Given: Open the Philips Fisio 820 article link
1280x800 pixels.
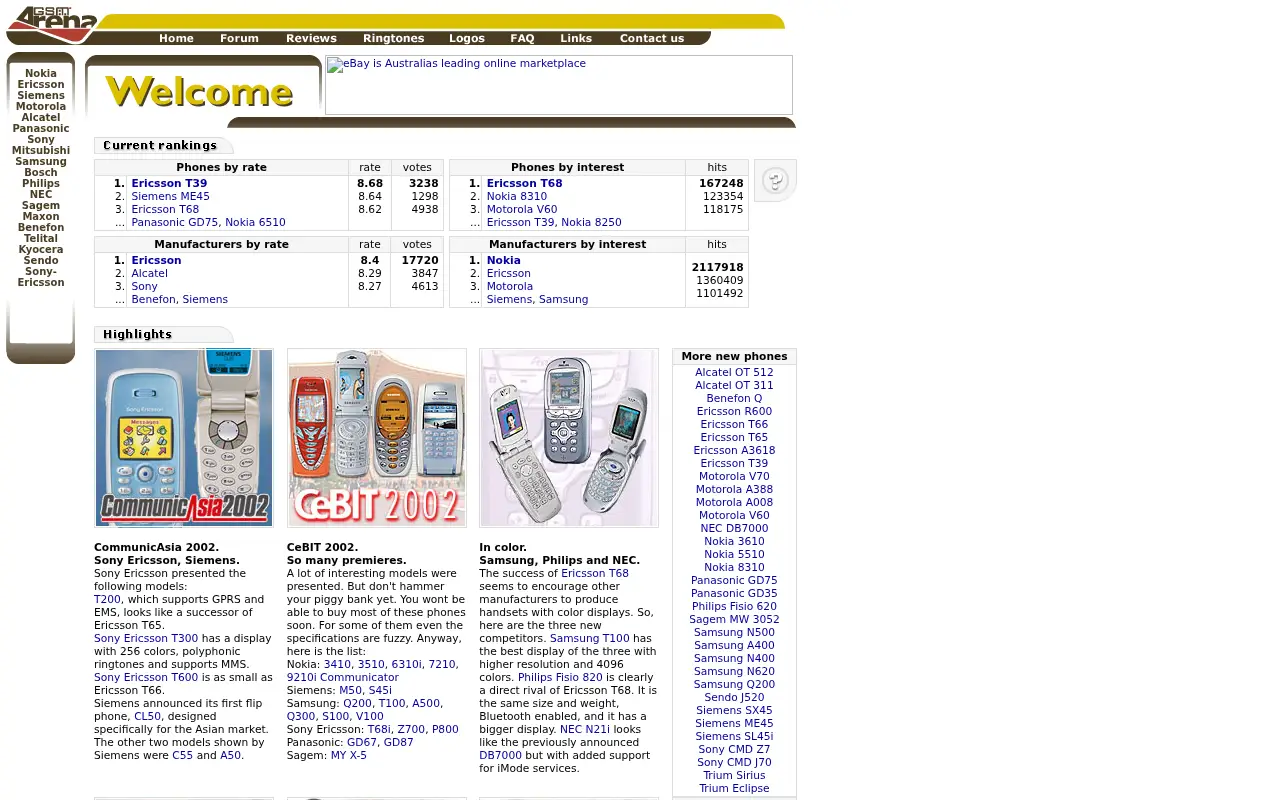Looking at the screenshot, I should tap(560, 677).
